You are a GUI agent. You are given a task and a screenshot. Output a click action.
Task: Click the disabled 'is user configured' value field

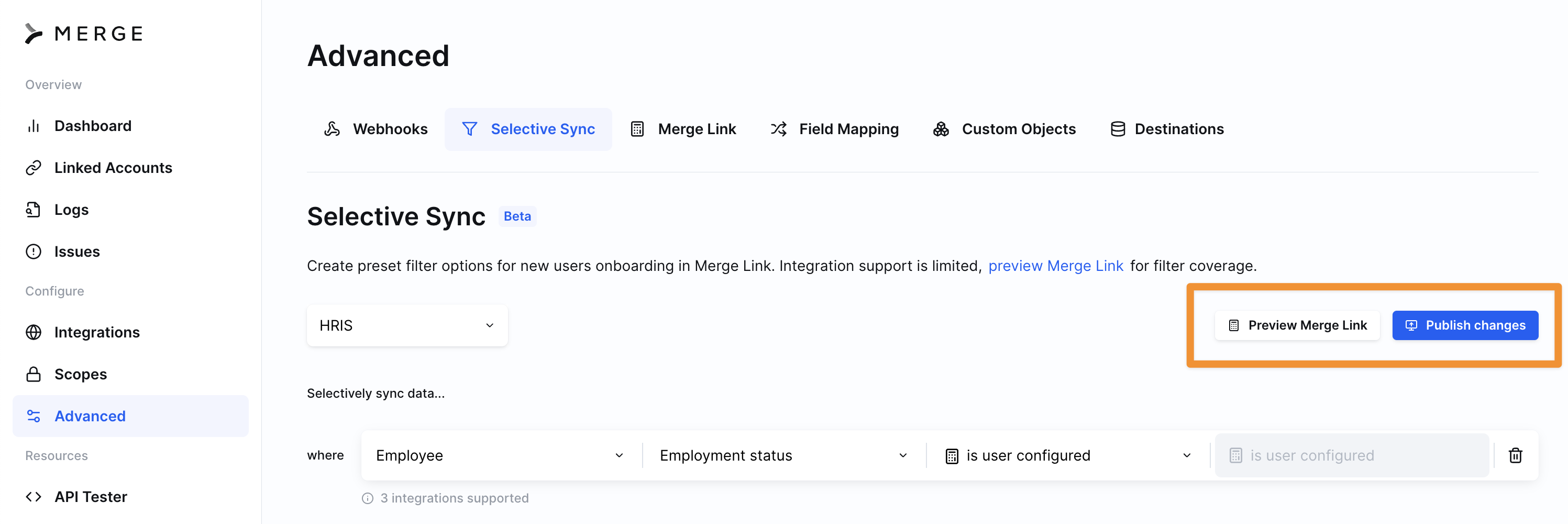[1351, 455]
